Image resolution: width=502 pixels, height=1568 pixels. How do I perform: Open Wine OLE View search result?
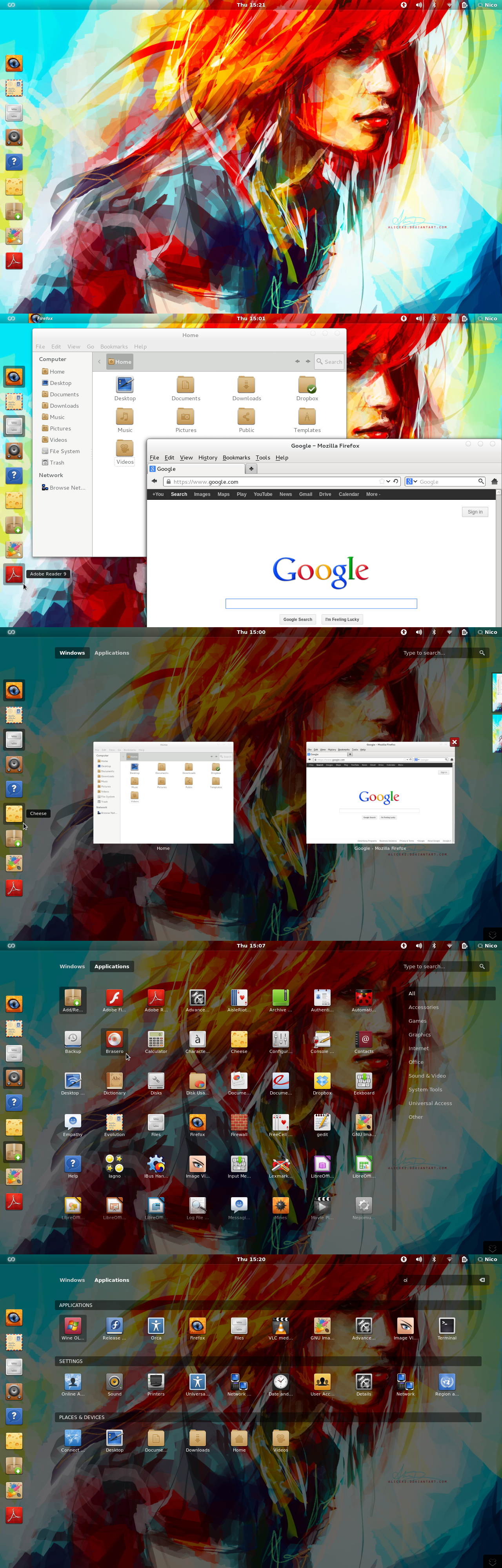pyautogui.click(x=73, y=1328)
